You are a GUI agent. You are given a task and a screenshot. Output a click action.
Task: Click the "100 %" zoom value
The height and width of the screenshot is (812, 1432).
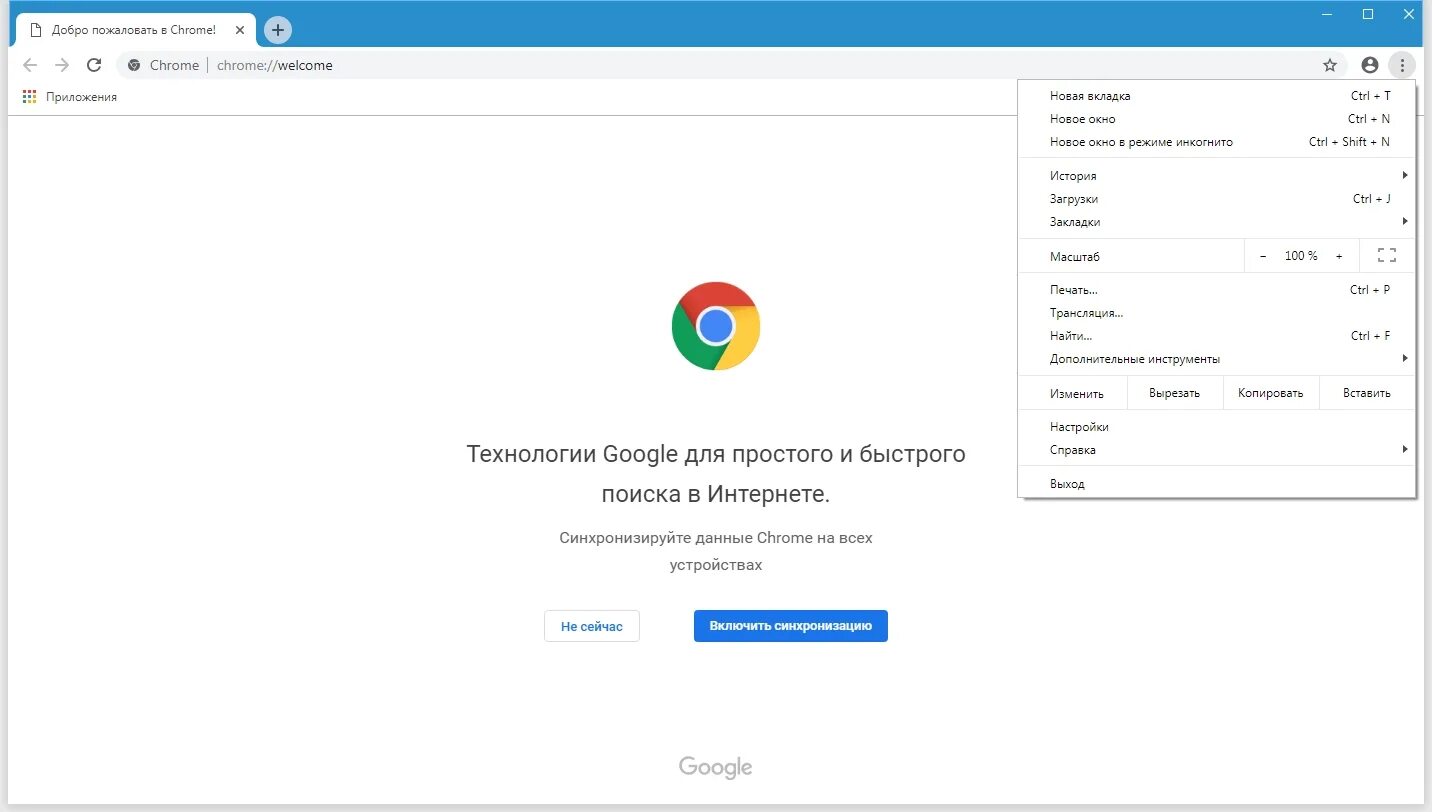point(1301,256)
